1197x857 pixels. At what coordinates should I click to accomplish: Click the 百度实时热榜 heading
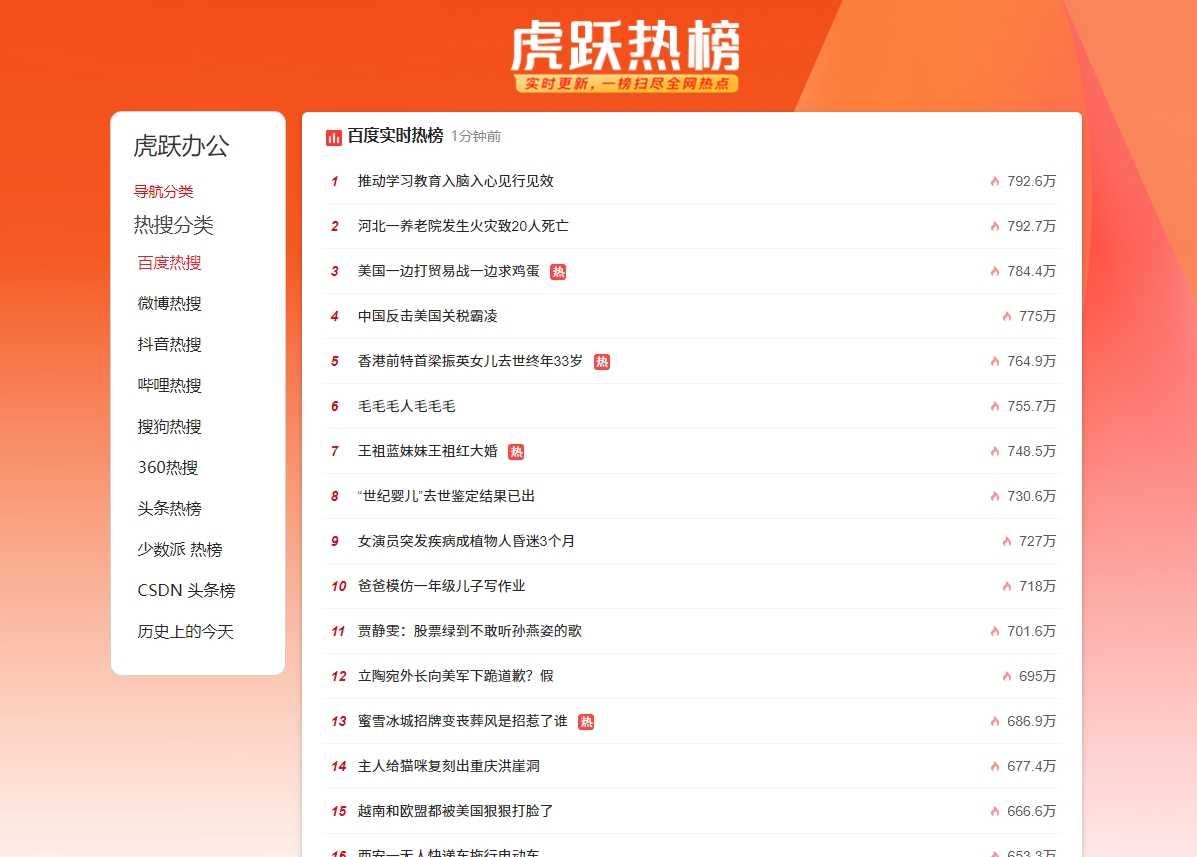coord(395,136)
